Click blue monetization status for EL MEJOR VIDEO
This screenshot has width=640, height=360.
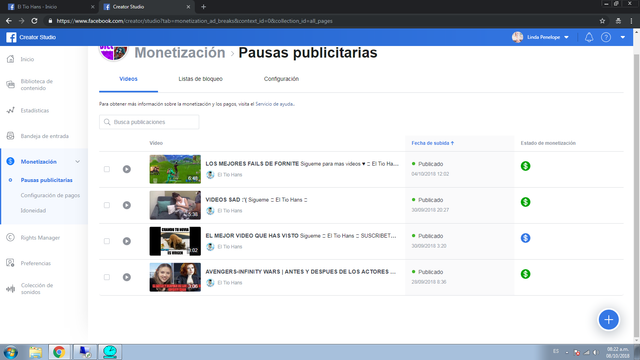[525, 238]
